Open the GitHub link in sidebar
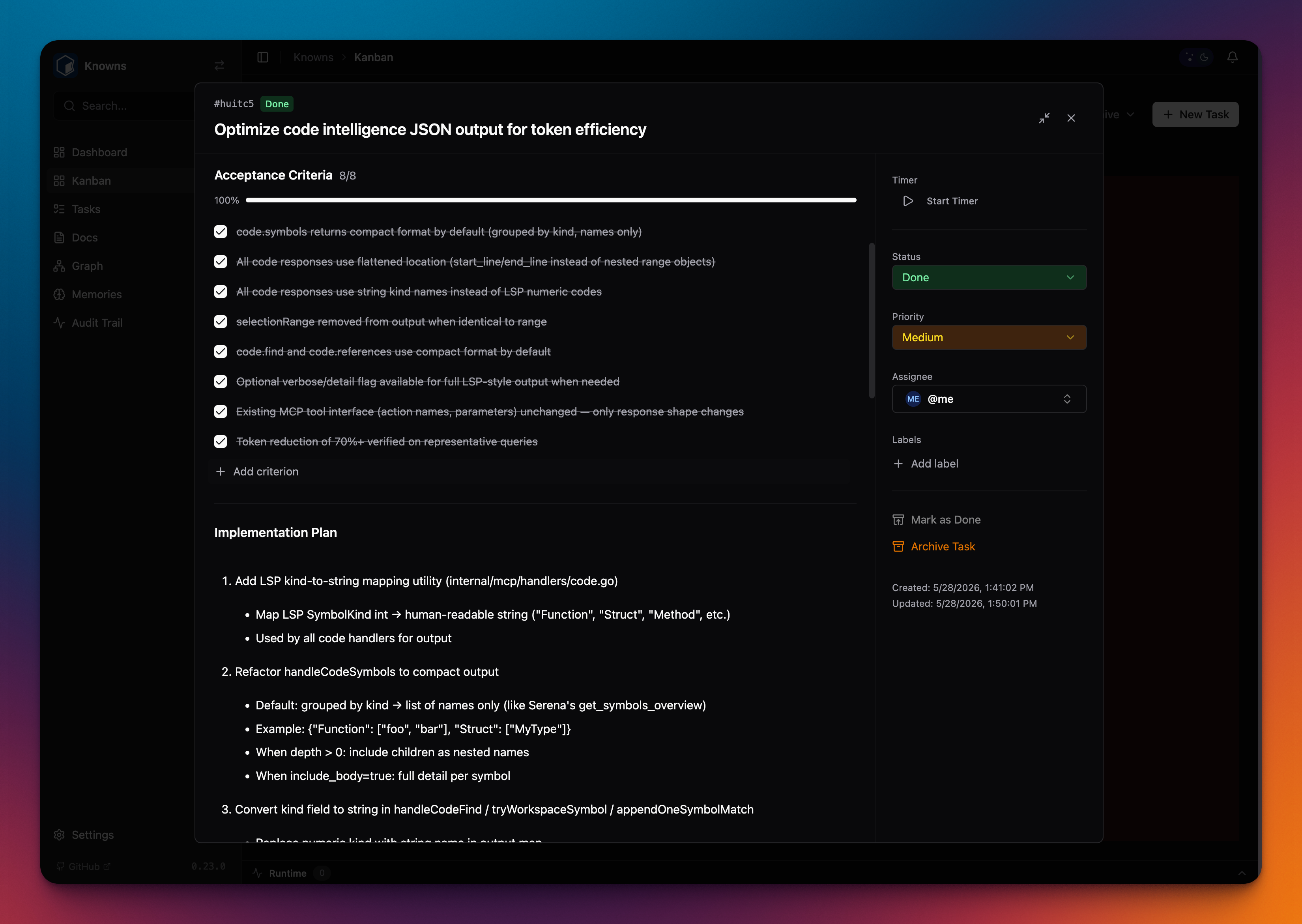The image size is (1302, 924). [83, 866]
